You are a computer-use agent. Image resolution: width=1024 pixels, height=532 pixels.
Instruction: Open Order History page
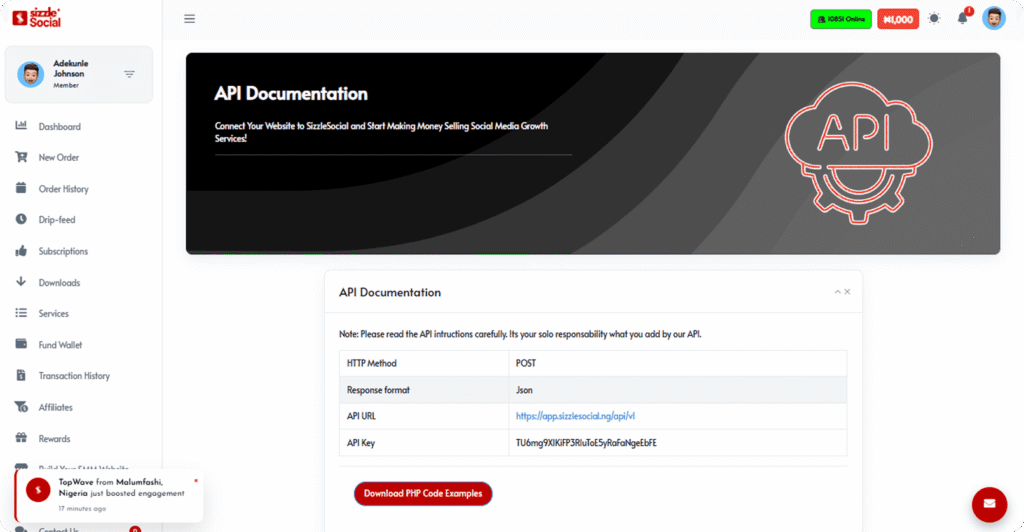point(63,189)
